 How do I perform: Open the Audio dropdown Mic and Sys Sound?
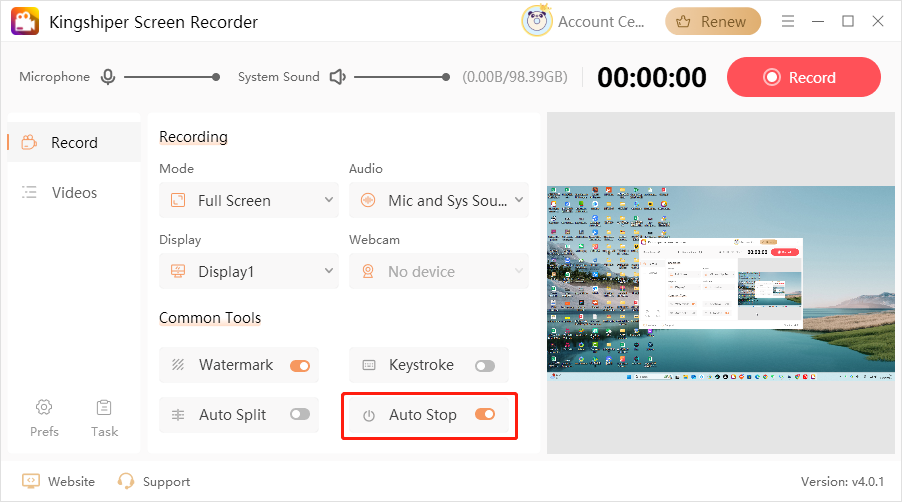(x=438, y=200)
